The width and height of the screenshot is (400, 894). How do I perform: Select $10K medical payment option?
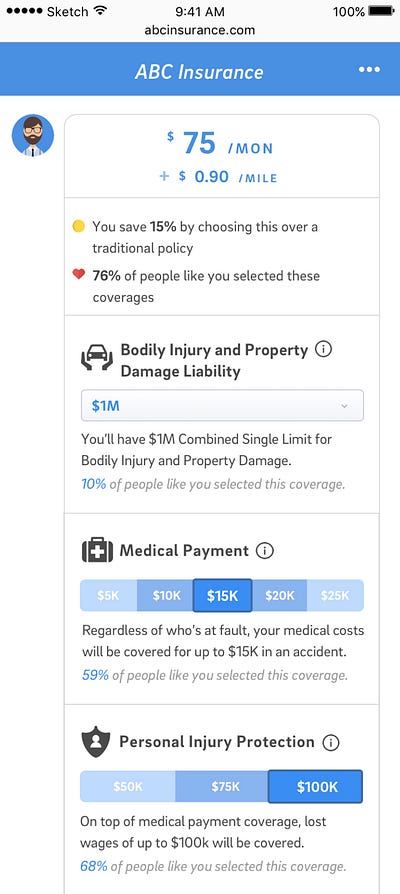coord(166,596)
